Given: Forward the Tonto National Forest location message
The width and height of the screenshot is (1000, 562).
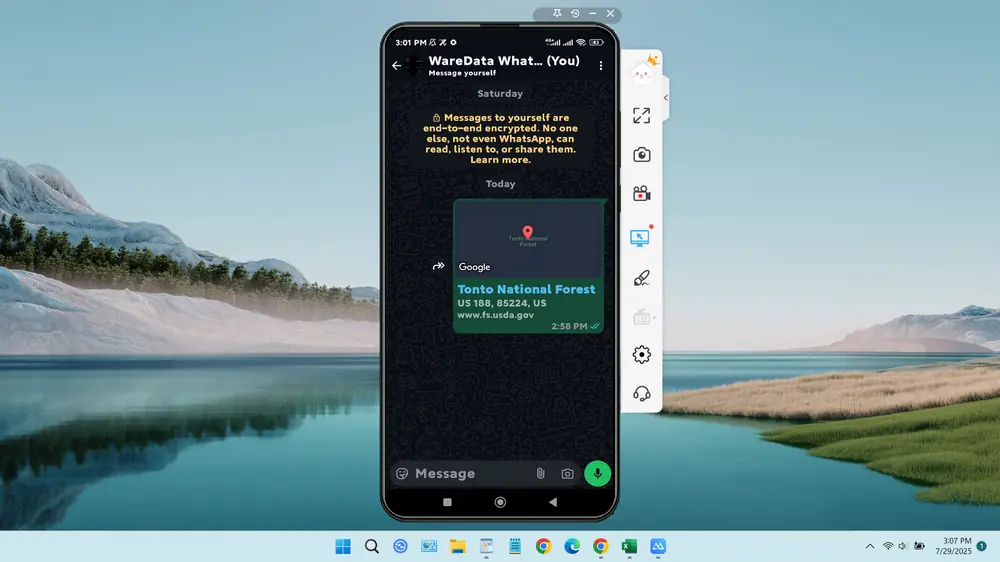Looking at the screenshot, I should tap(438, 266).
